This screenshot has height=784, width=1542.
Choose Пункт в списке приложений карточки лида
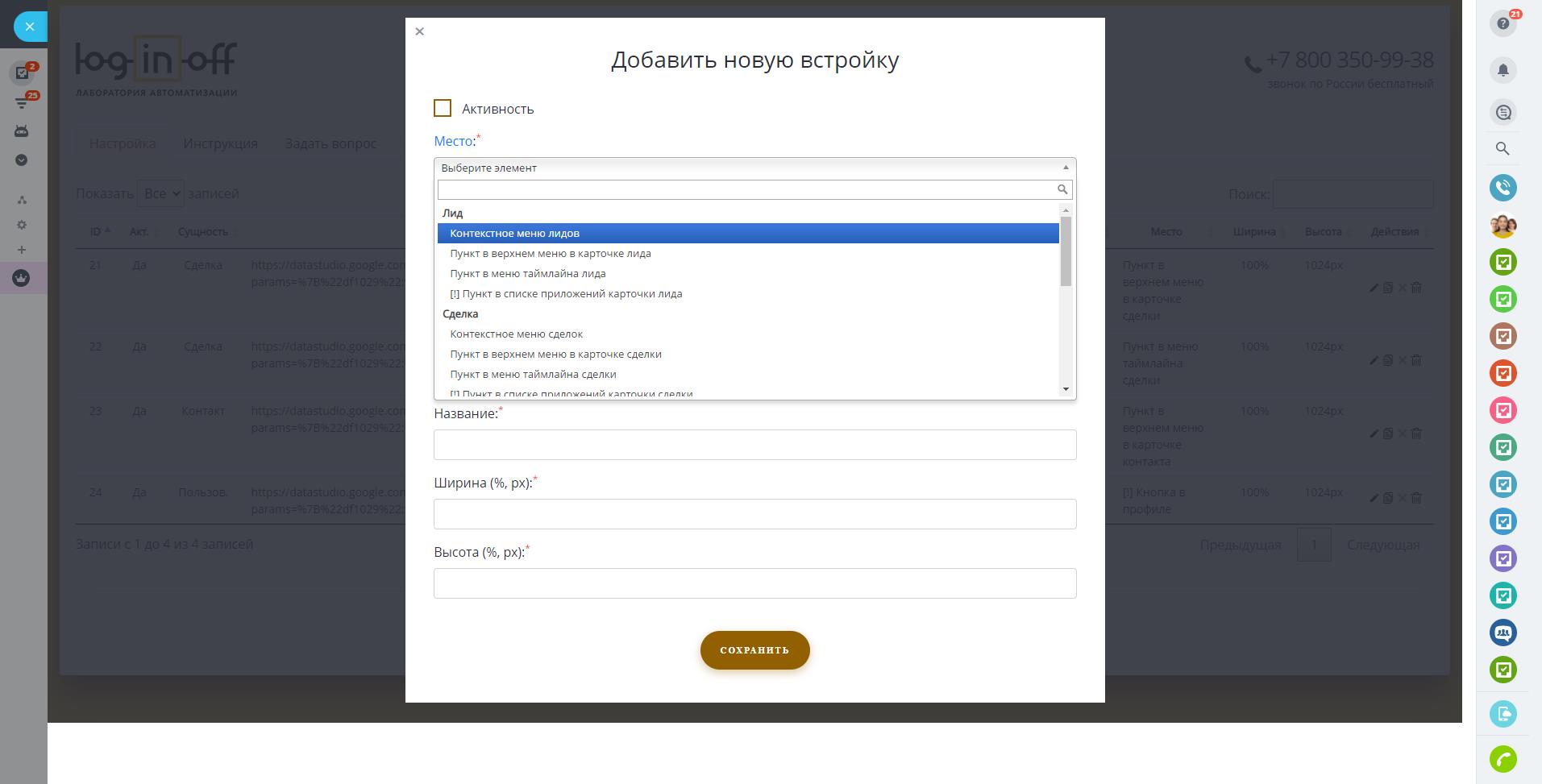748,293
